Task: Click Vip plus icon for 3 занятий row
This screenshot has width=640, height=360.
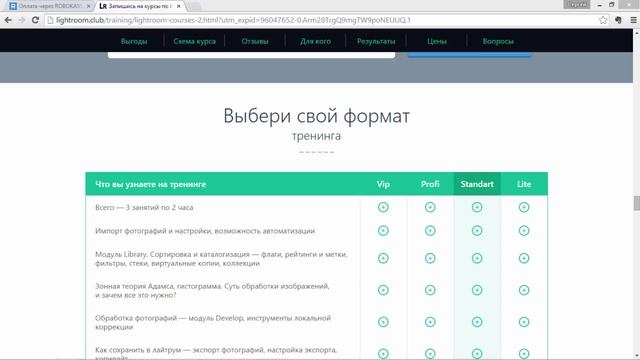Action: coord(383,207)
